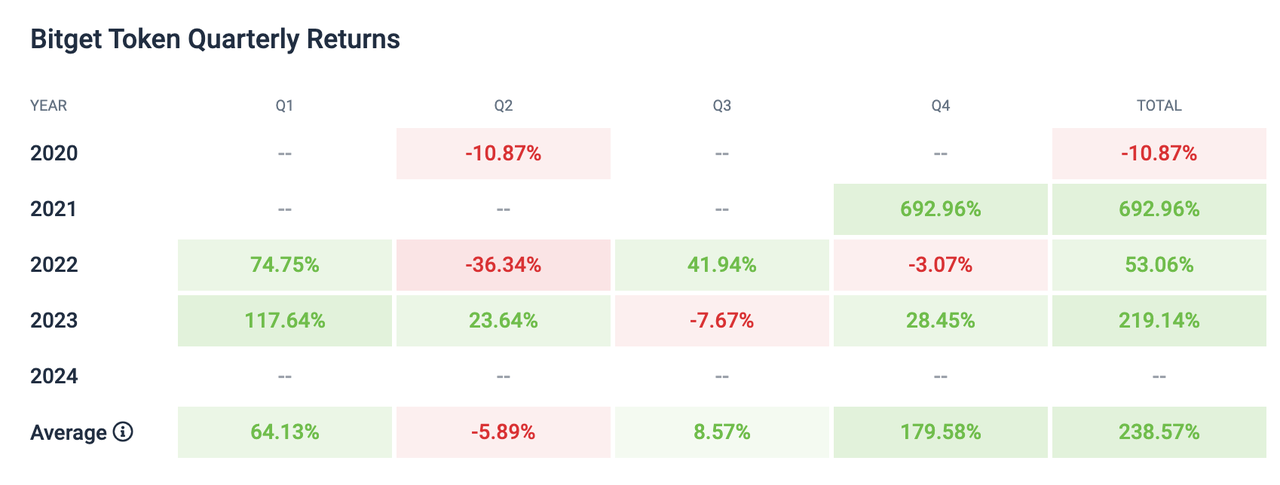The width and height of the screenshot is (1280, 485).
Task: Click the Q1 column header
Action: point(285,105)
